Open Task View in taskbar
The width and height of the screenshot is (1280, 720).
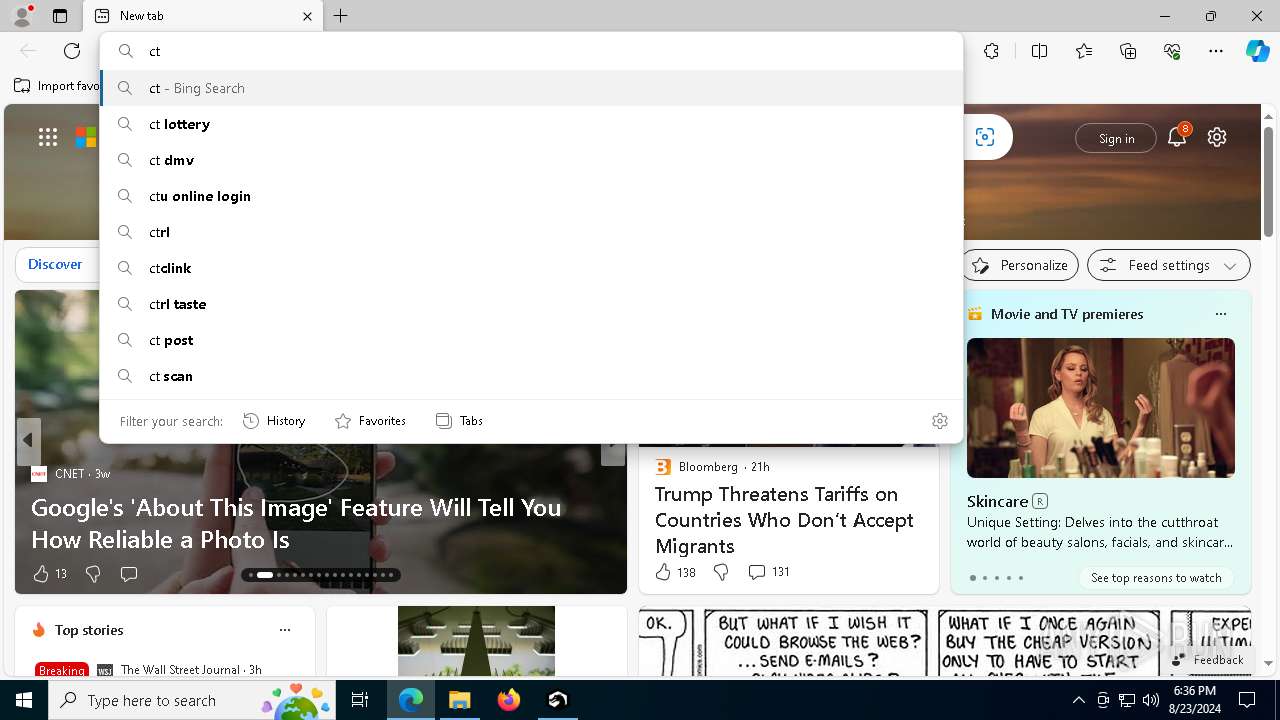point(360,700)
